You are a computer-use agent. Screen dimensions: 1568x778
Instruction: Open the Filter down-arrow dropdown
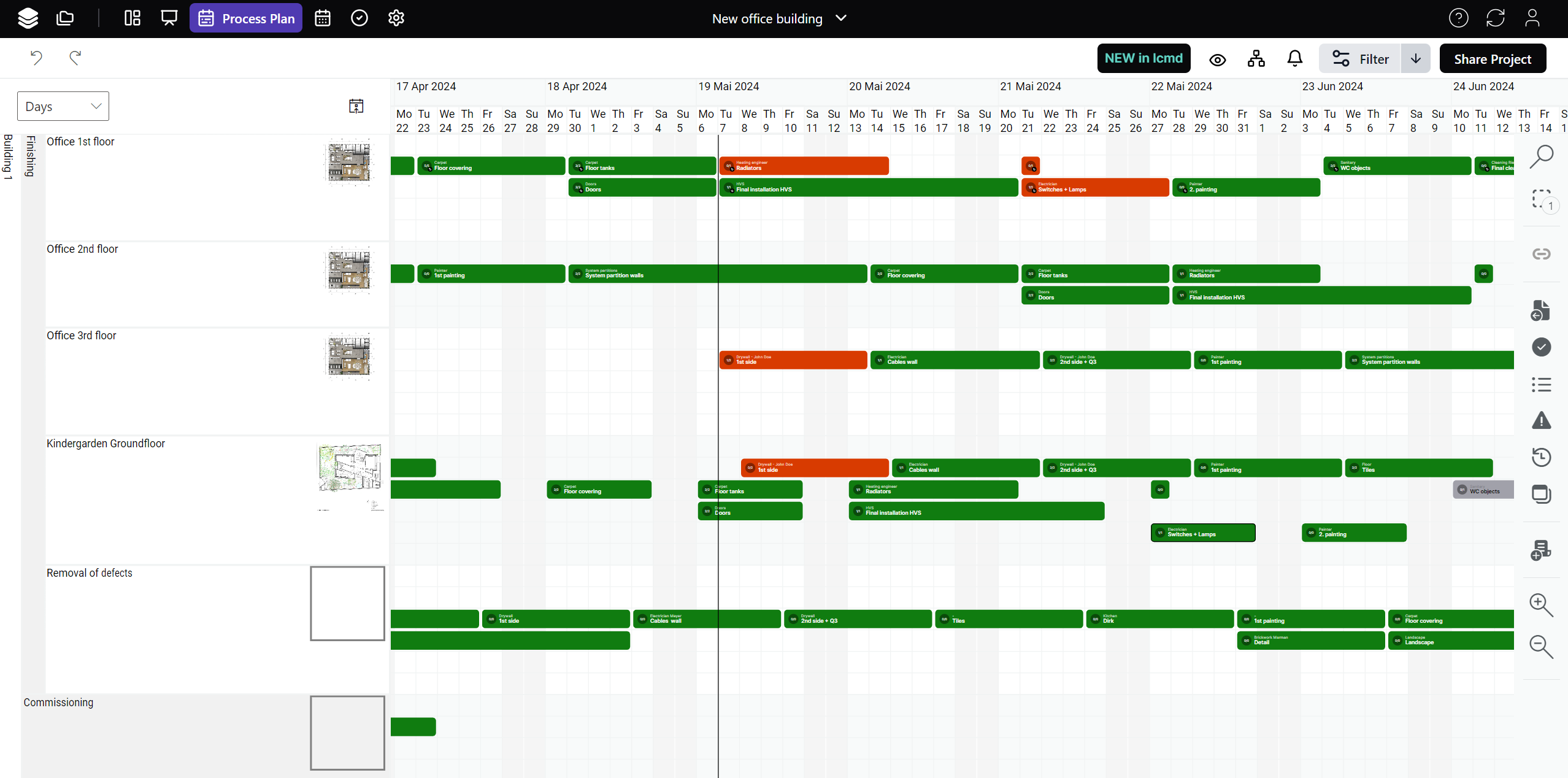1415,59
